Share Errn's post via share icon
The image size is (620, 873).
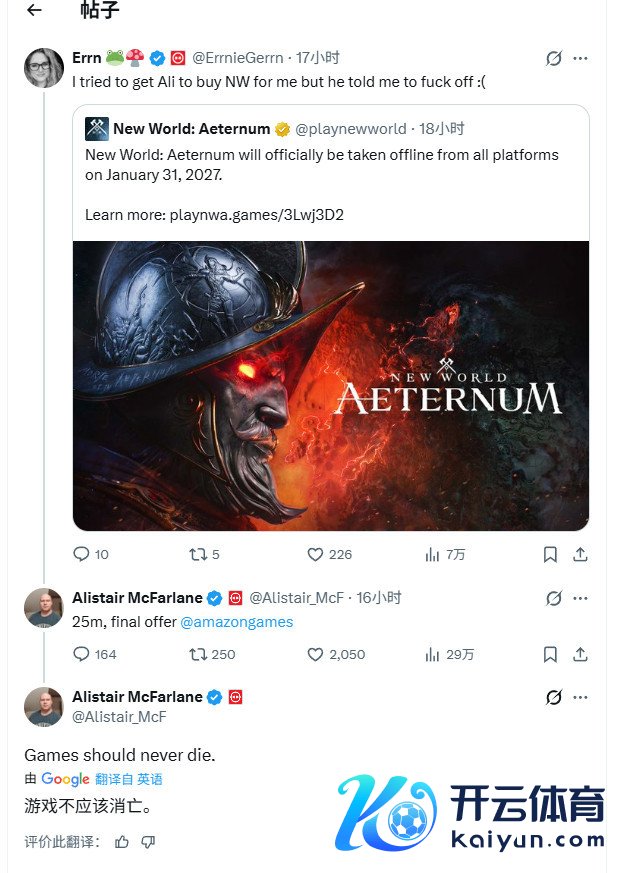coord(580,554)
